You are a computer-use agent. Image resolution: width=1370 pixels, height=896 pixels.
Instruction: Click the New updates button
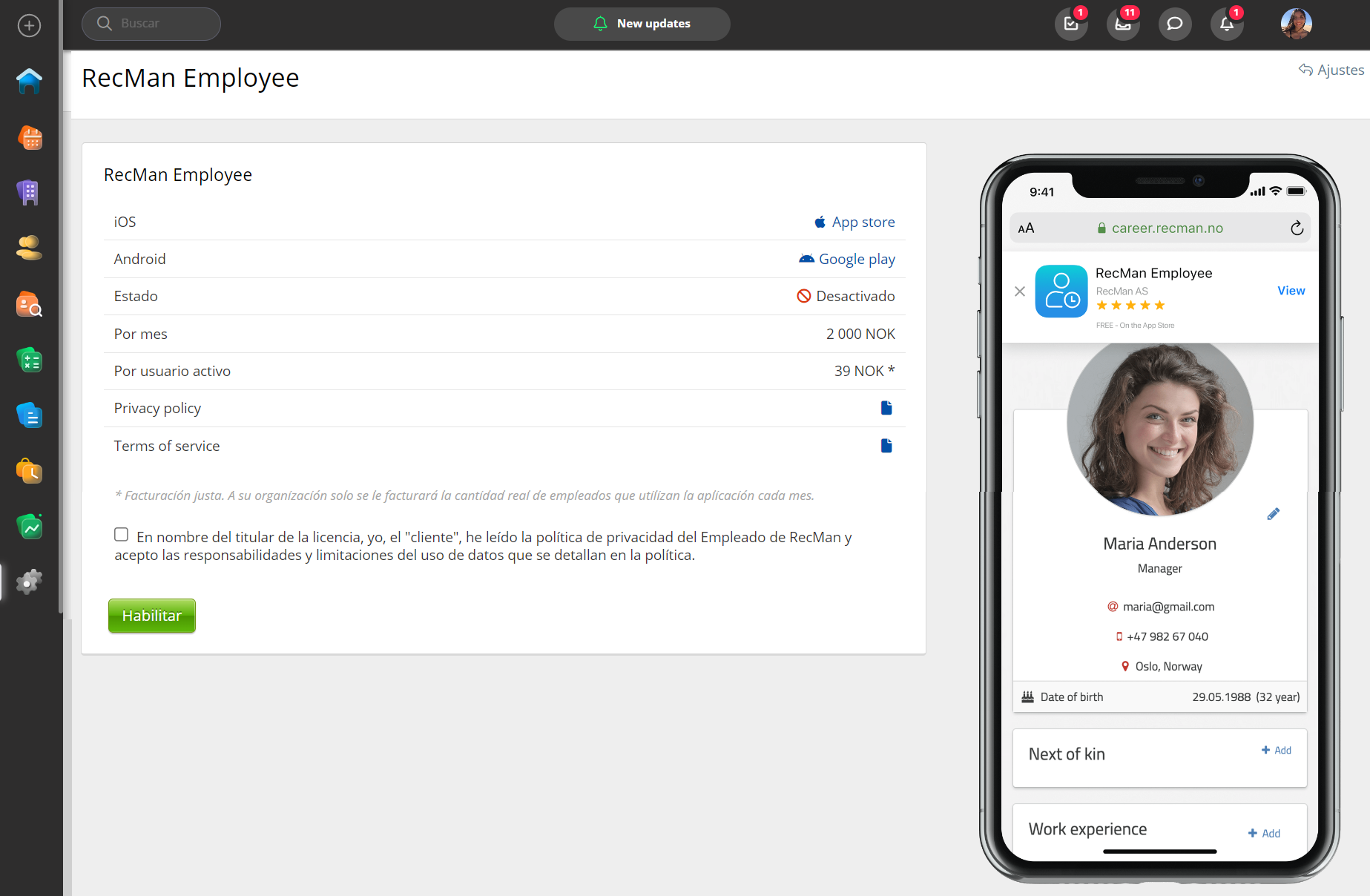click(642, 24)
